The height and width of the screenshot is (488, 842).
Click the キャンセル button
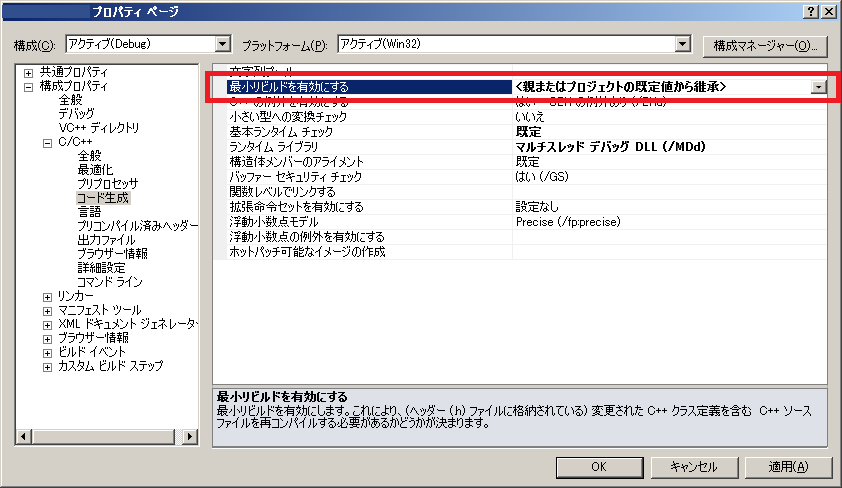[694, 467]
